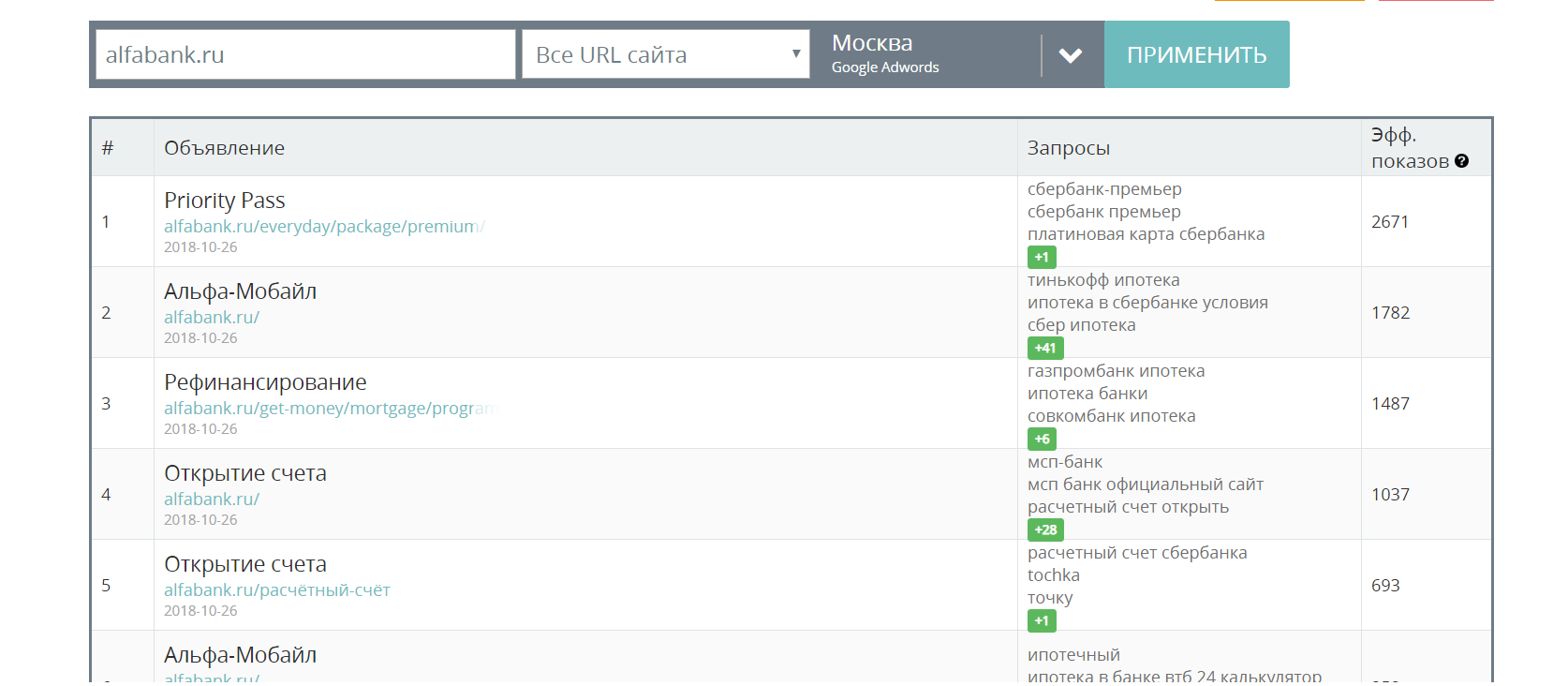Select Альфа-Мобайл title beside the ипотечный query
The width and height of the screenshot is (1568, 686).
pos(241,655)
